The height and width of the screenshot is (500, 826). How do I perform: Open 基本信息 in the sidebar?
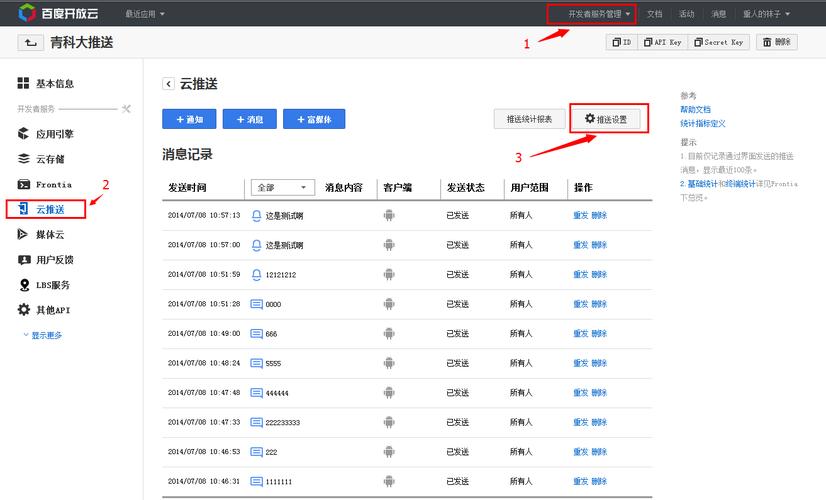coord(46,83)
